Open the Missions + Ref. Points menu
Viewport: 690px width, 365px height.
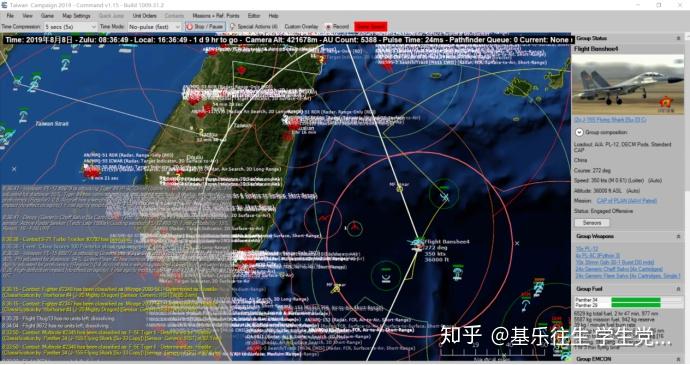216,16
